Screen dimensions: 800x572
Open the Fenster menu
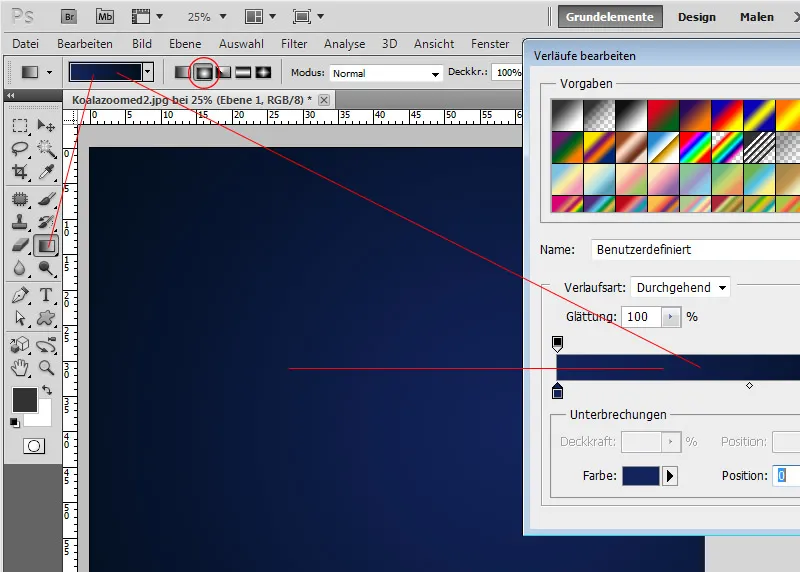click(x=490, y=44)
